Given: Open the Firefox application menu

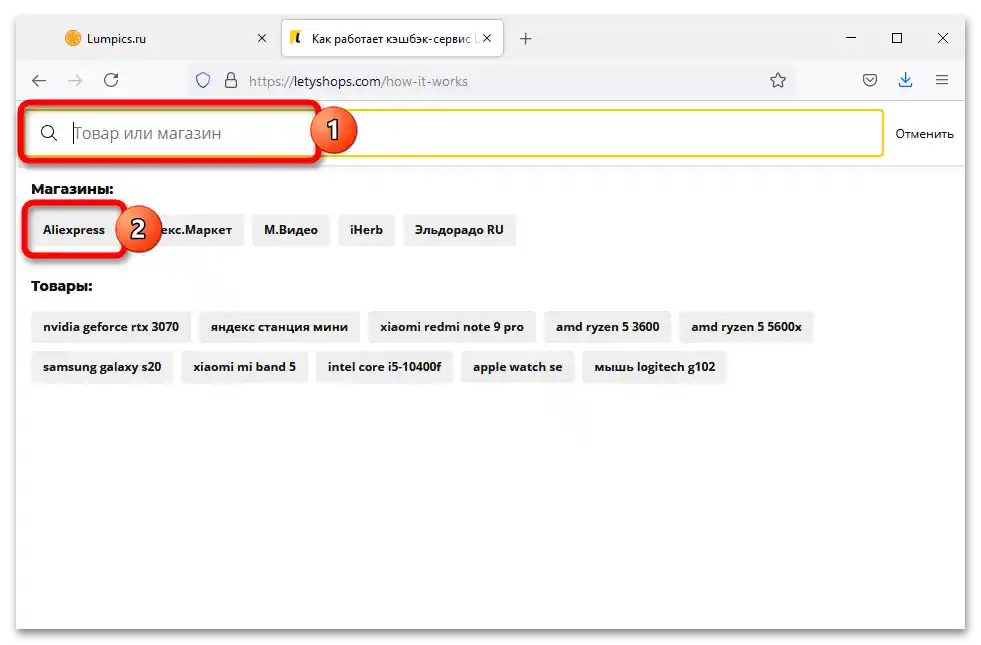Looking at the screenshot, I should [x=942, y=80].
